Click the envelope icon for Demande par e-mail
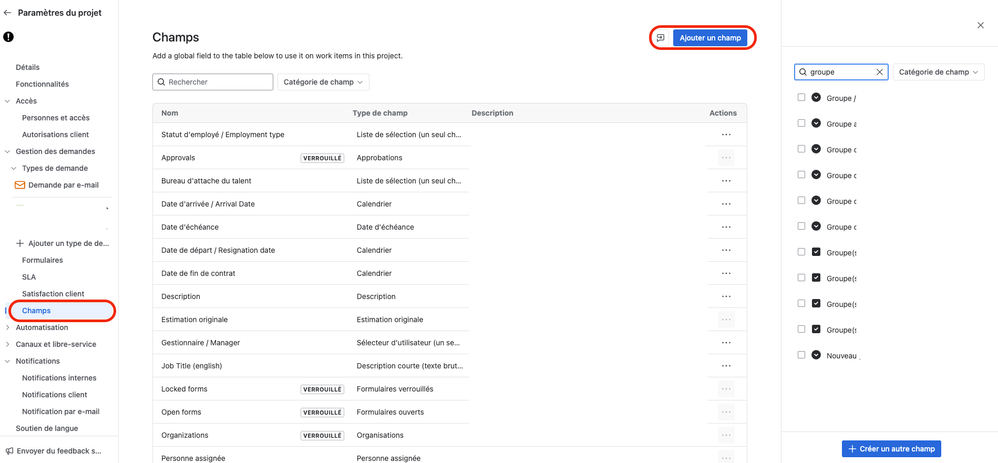Viewport: 998px width, 463px height. click(x=19, y=185)
